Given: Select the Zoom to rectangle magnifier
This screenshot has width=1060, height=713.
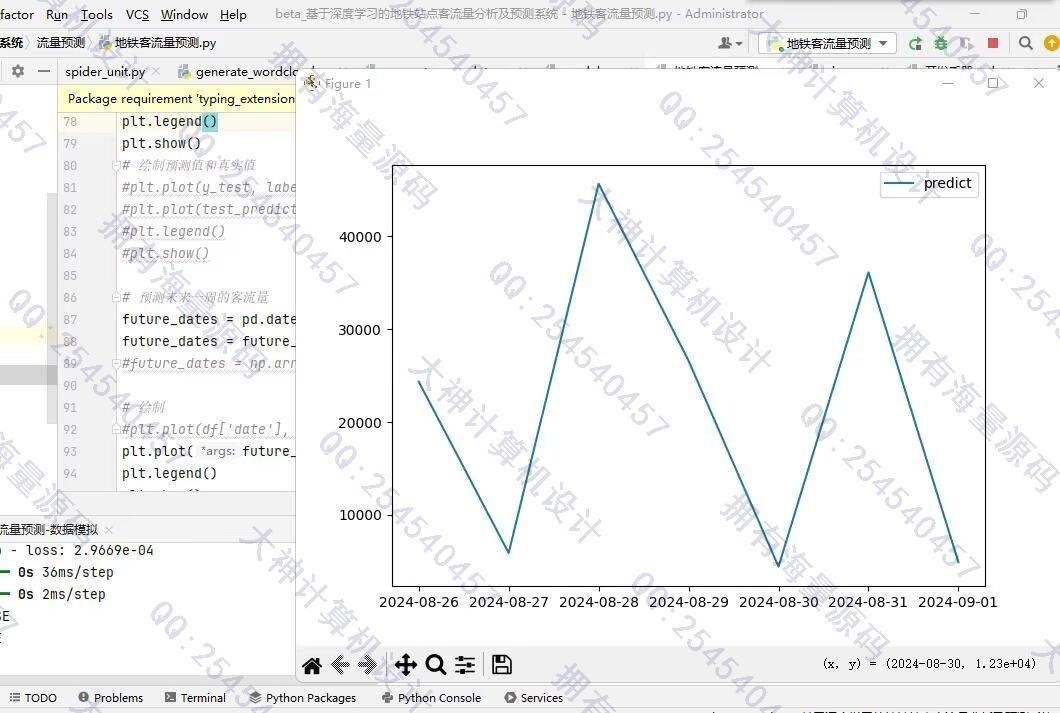Looking at the screenshot, I should [x=436, y=665].
